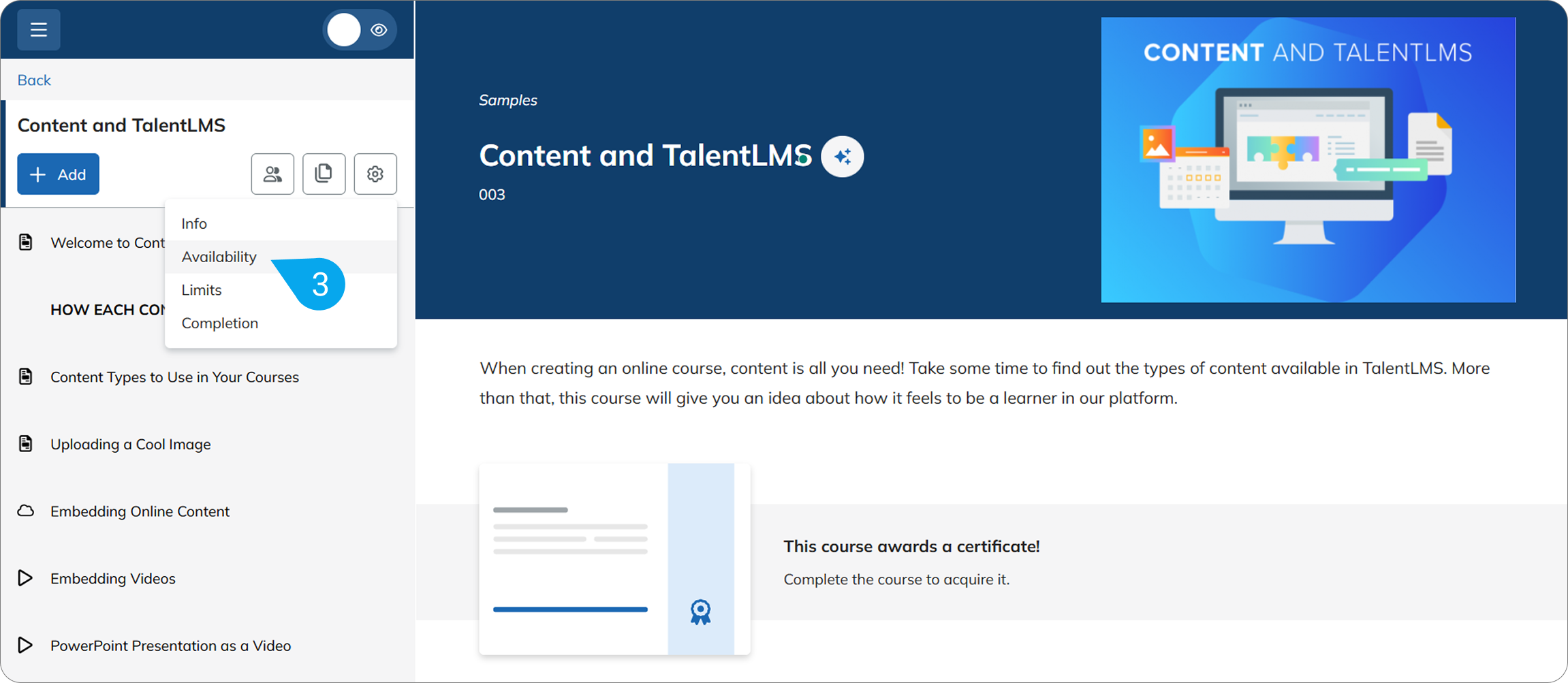Open Uploading a Cool Image unit
1568x683 pixels.
click(x=131, y=445)
